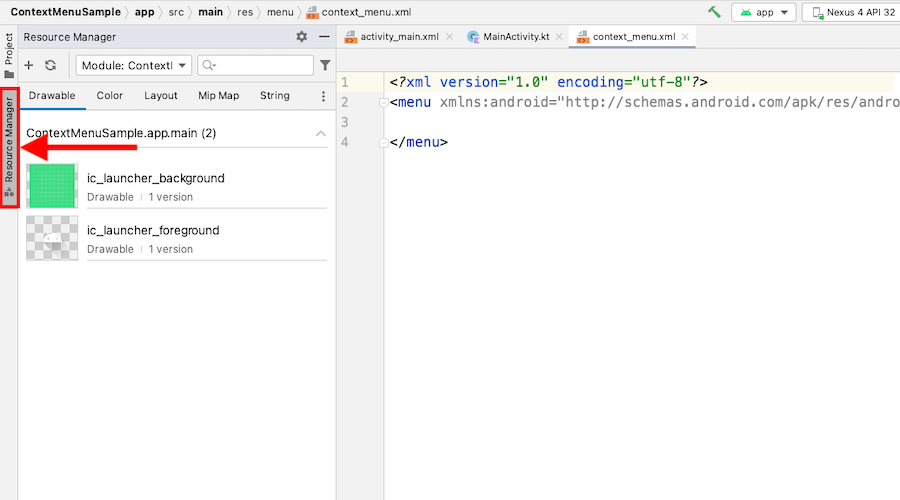Collapse the ContextMenuSample.app.main section
Image resolution: width=900 pixels, height=500 pixels.
pyautogui.click(x=320, y=133)
